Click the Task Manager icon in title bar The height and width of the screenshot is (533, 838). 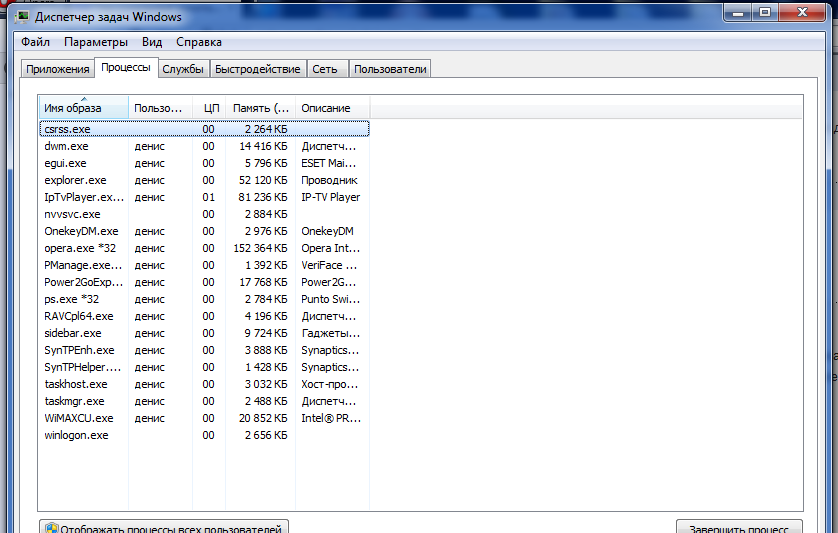(24, 16)
